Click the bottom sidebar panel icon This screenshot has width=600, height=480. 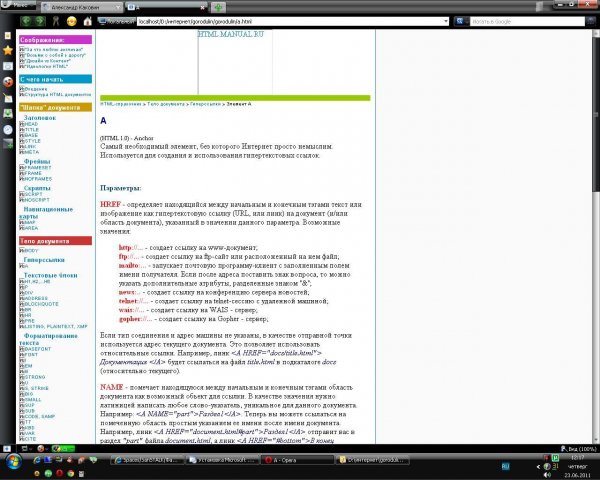8,144
